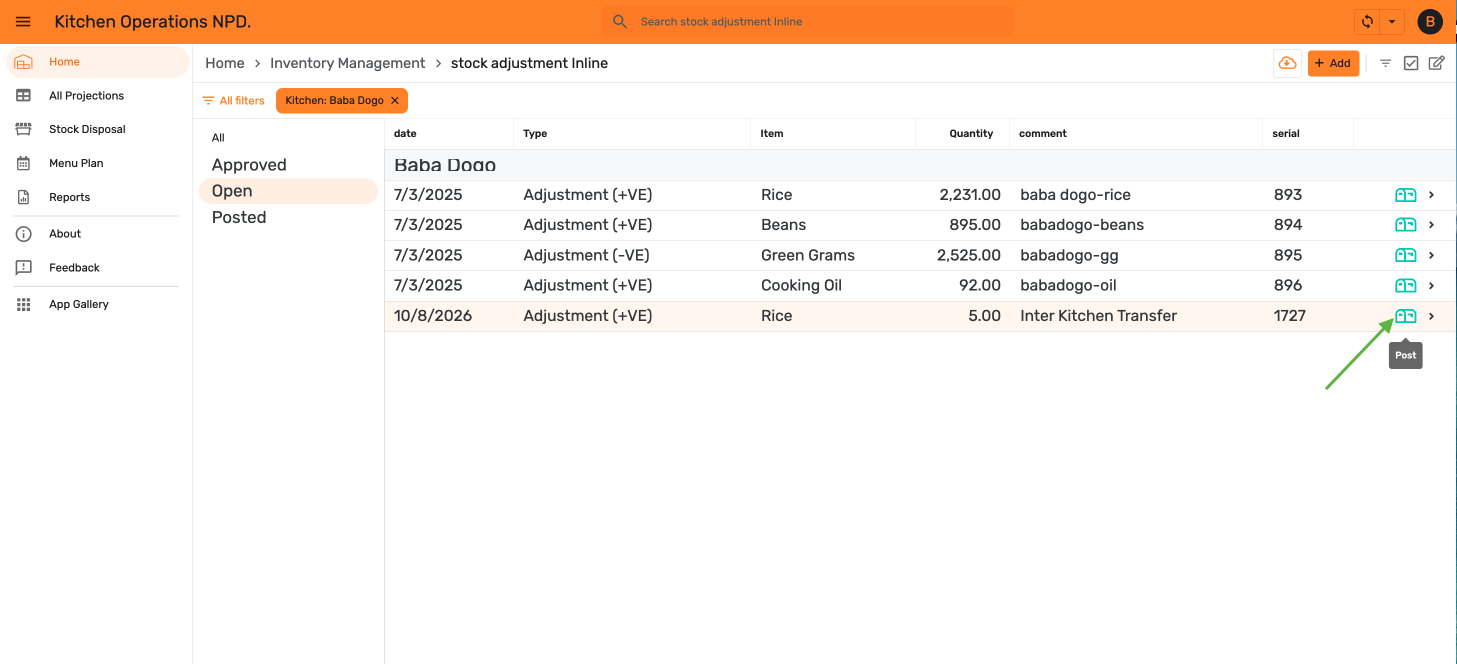
Task: Click Post icon for serial 893
Action: click(1406, 195)
